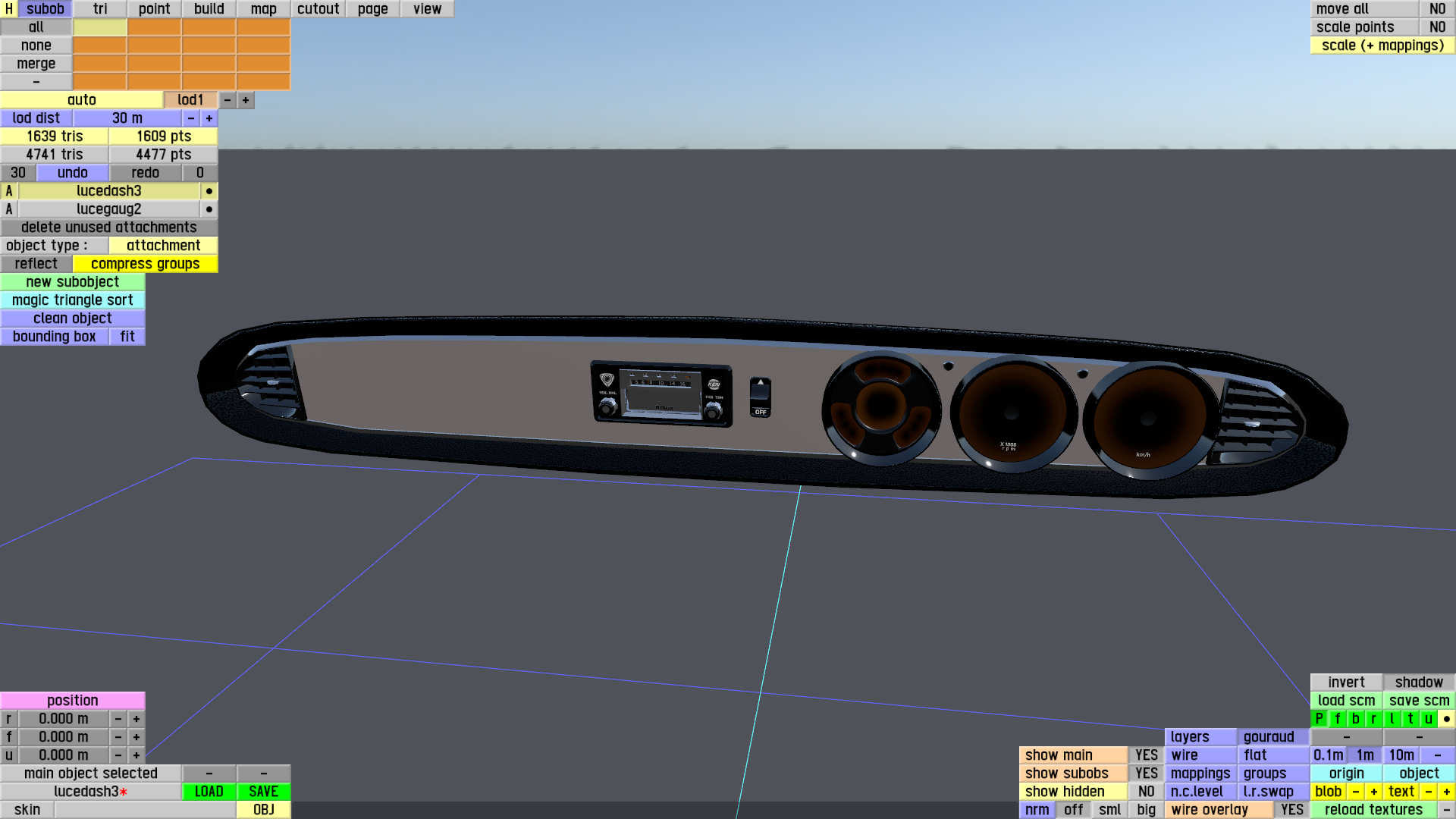The height and width of the screenshot is (819, 1456).
Task: Click first orange subobject swatch in all row
Action: point(154,27)
